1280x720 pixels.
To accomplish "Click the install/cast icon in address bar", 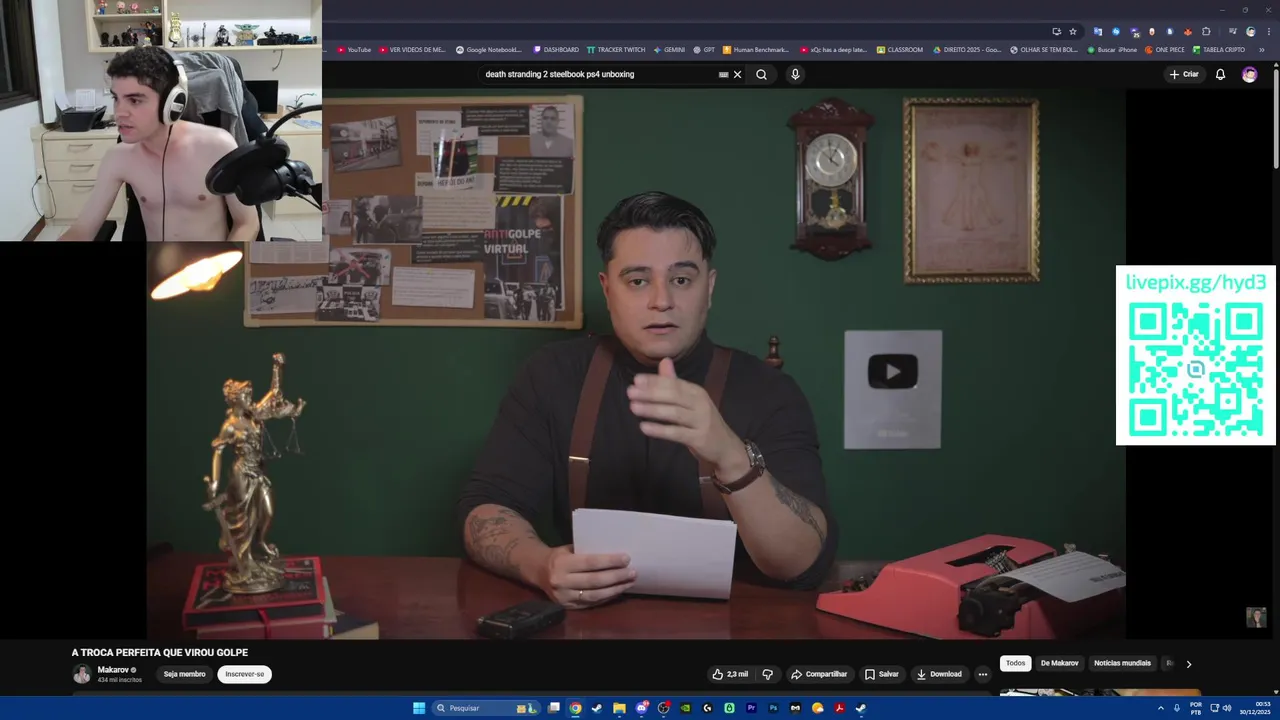I will 1056,31.
